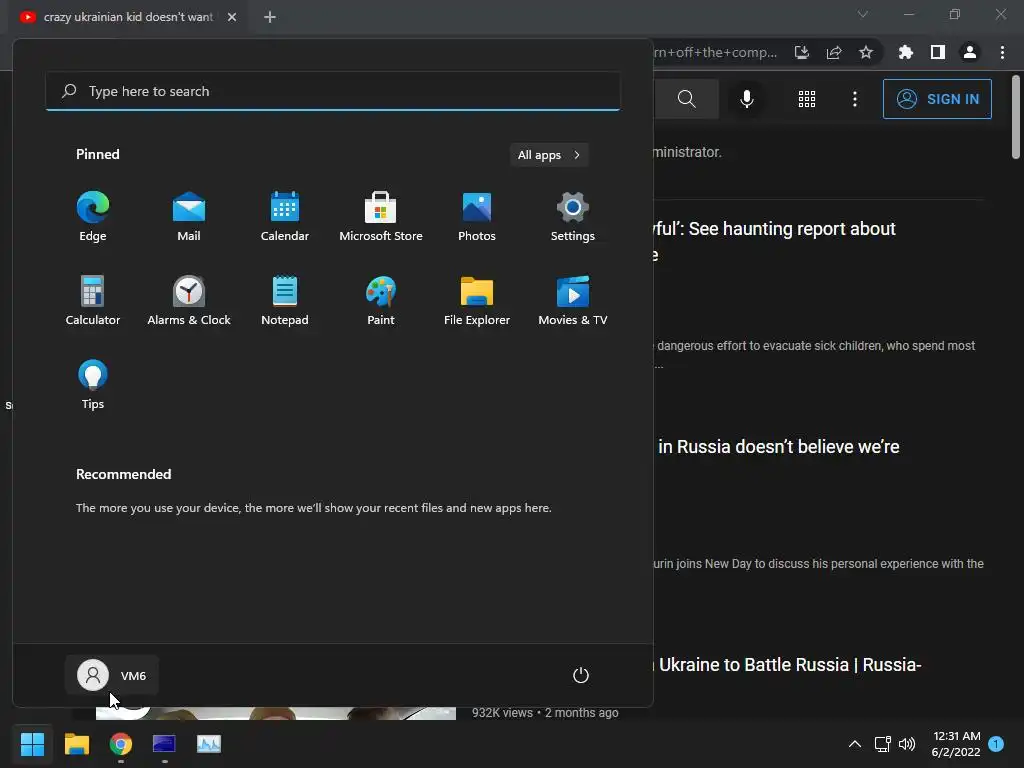This screenshot has width=1024, height=768.
Task: Share this page from address bar
Action: click(834, 52)
